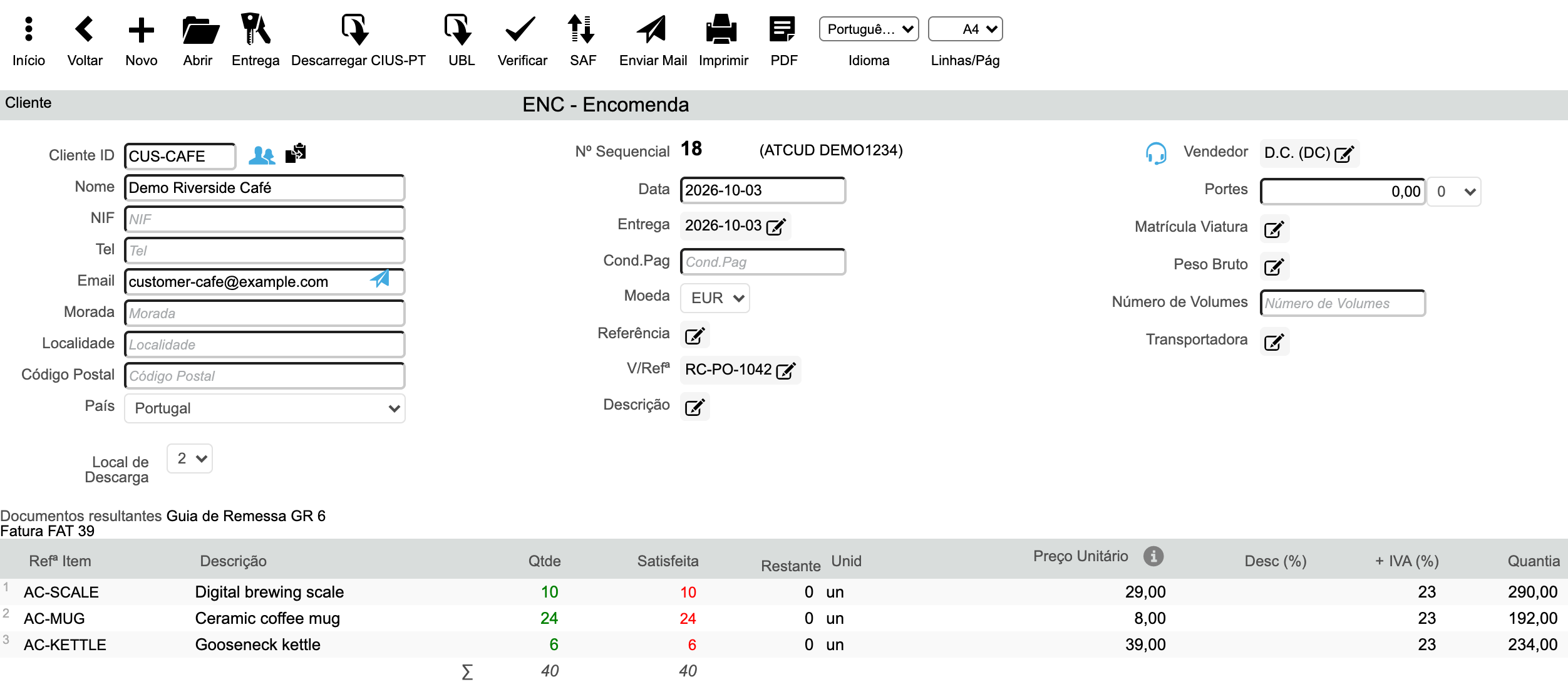Click the Data field 2026-10-03
The height and width of the screenshot is (694, 1568).
coord(763,190)
